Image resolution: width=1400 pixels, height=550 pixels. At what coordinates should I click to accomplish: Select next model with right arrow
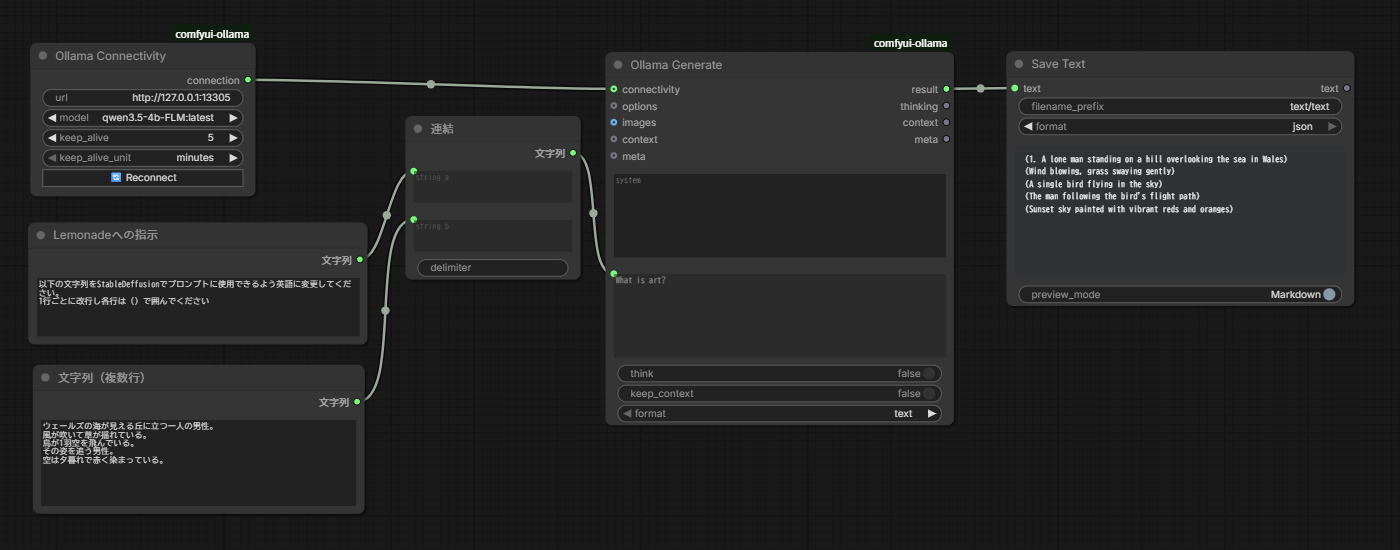(234, 117)
